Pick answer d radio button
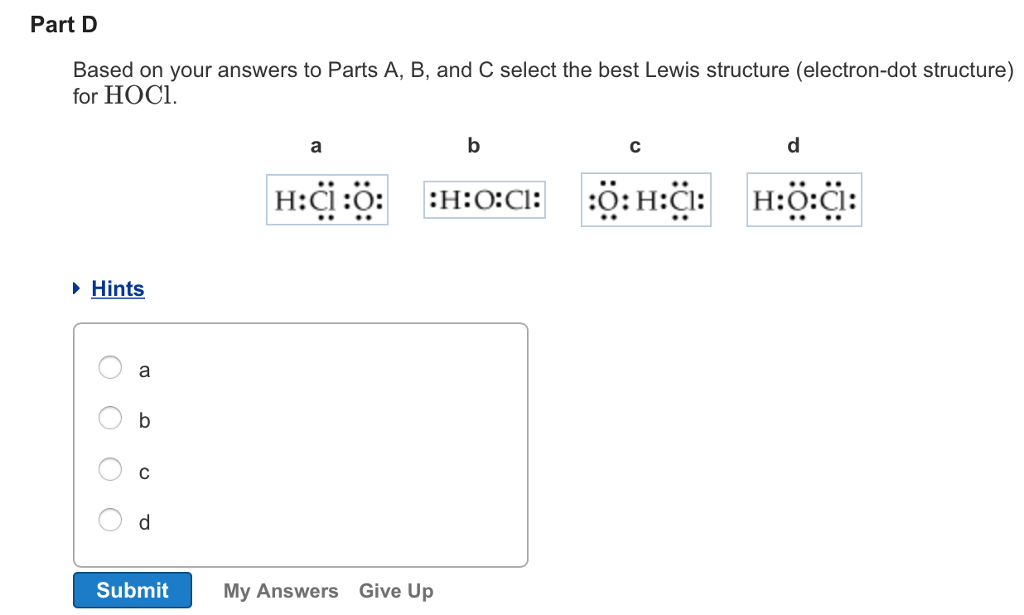Viewport: 1024px width, 615px height. click(110, 519)
